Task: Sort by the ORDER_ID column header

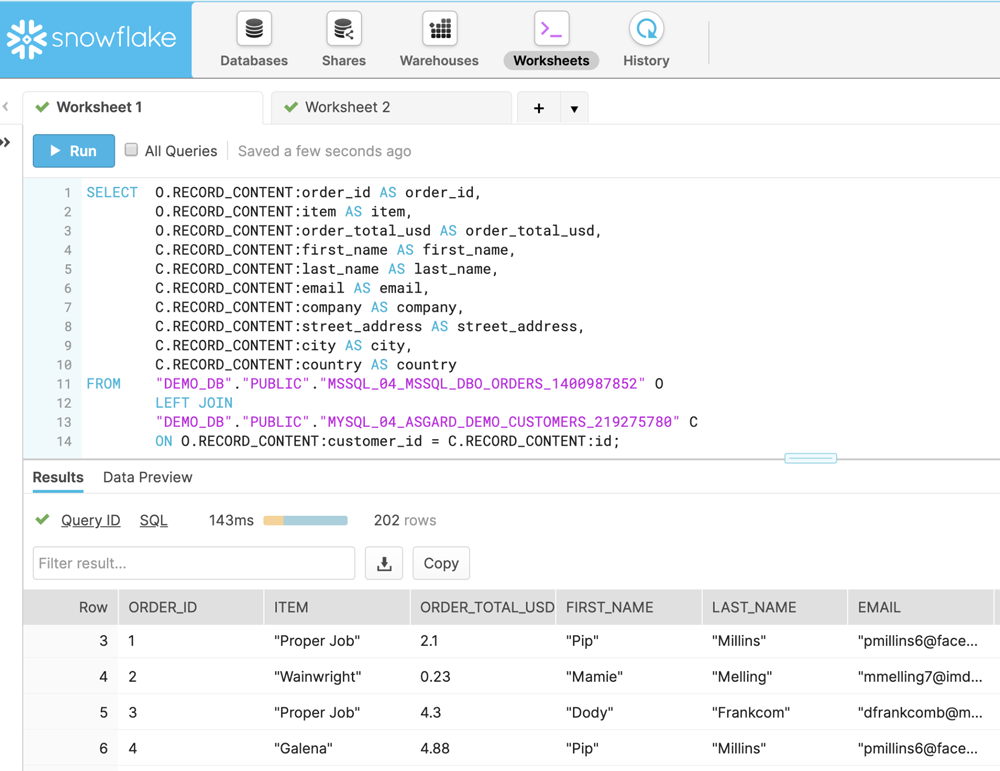Action: pyautogui.click(x=191, y=607)
